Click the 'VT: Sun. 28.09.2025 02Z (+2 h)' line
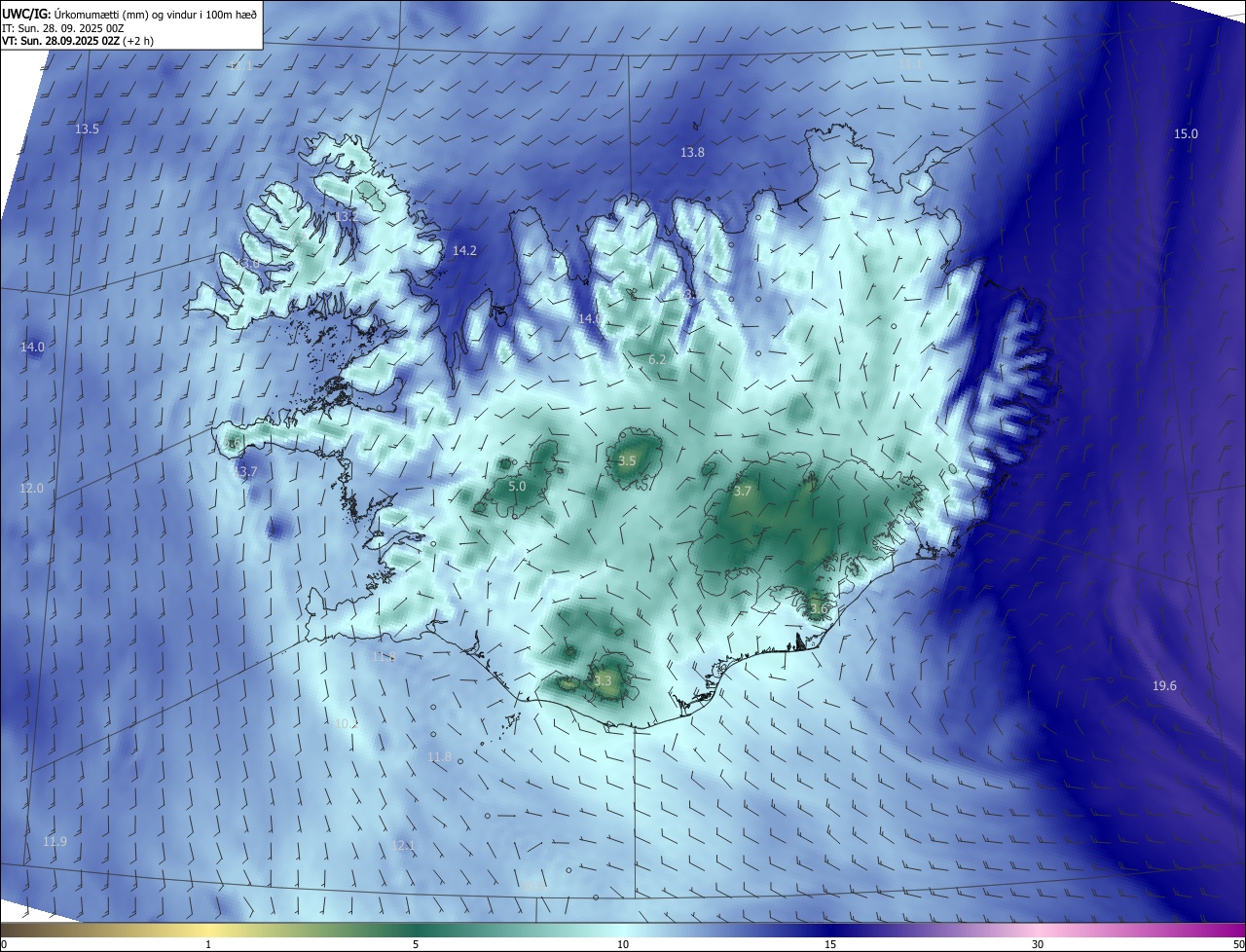The height and width of the screenshot is (952, 1246). coord(78,41)
